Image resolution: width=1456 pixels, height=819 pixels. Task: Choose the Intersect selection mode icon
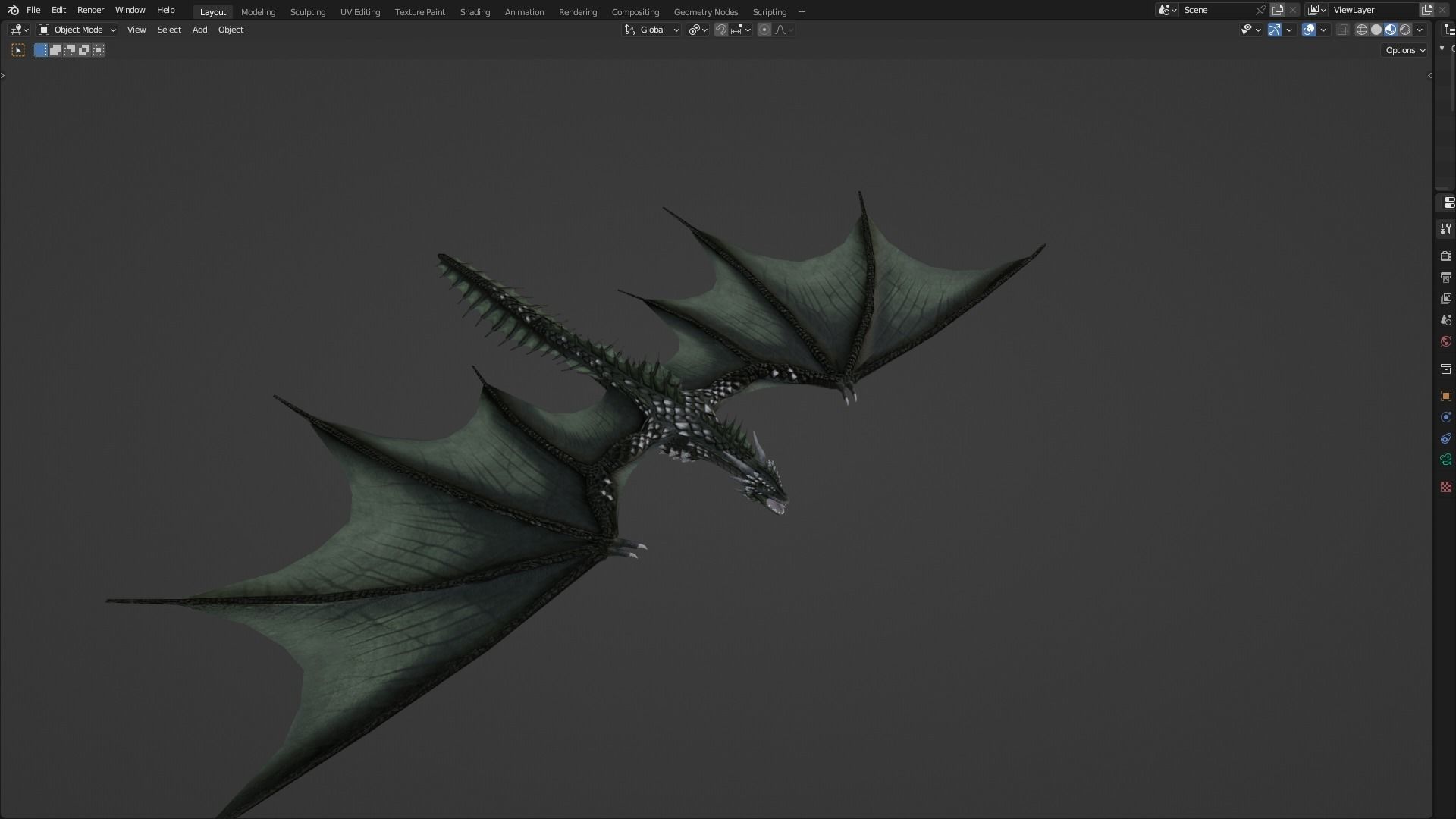click(99, 50)
